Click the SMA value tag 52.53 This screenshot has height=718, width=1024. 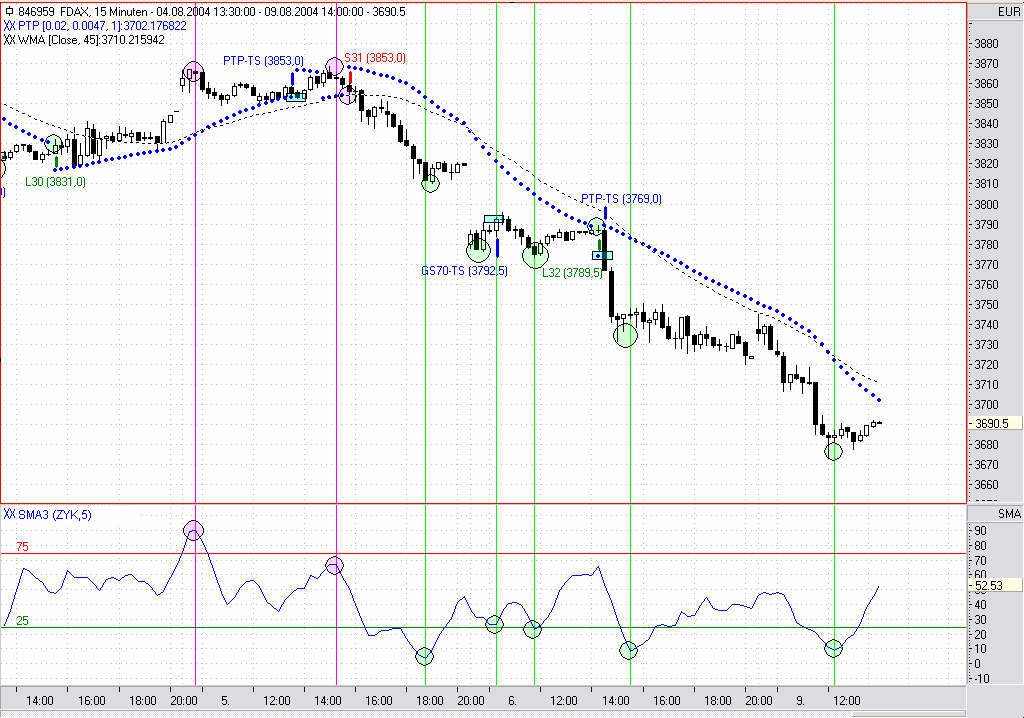click(x=993, y=585)
